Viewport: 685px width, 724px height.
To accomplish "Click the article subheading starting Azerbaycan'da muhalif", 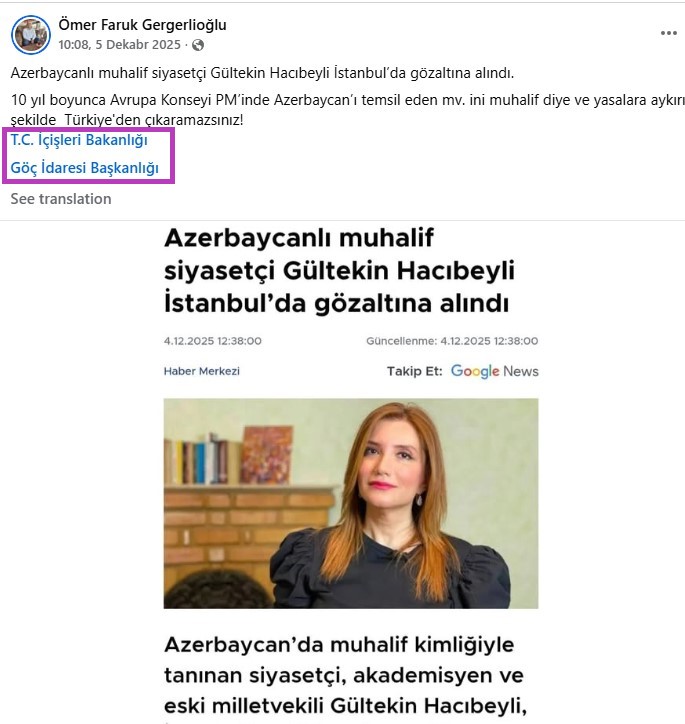I will (345, 675).
